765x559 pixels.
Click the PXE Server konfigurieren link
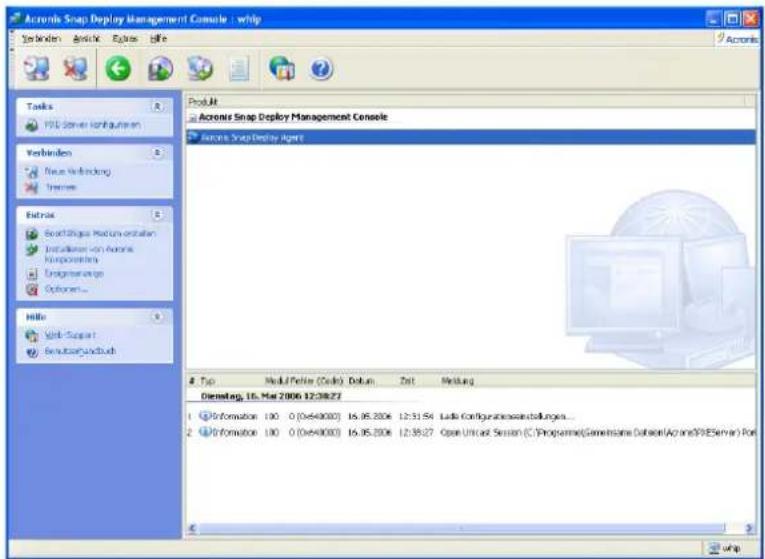click(x=93, y=125)
